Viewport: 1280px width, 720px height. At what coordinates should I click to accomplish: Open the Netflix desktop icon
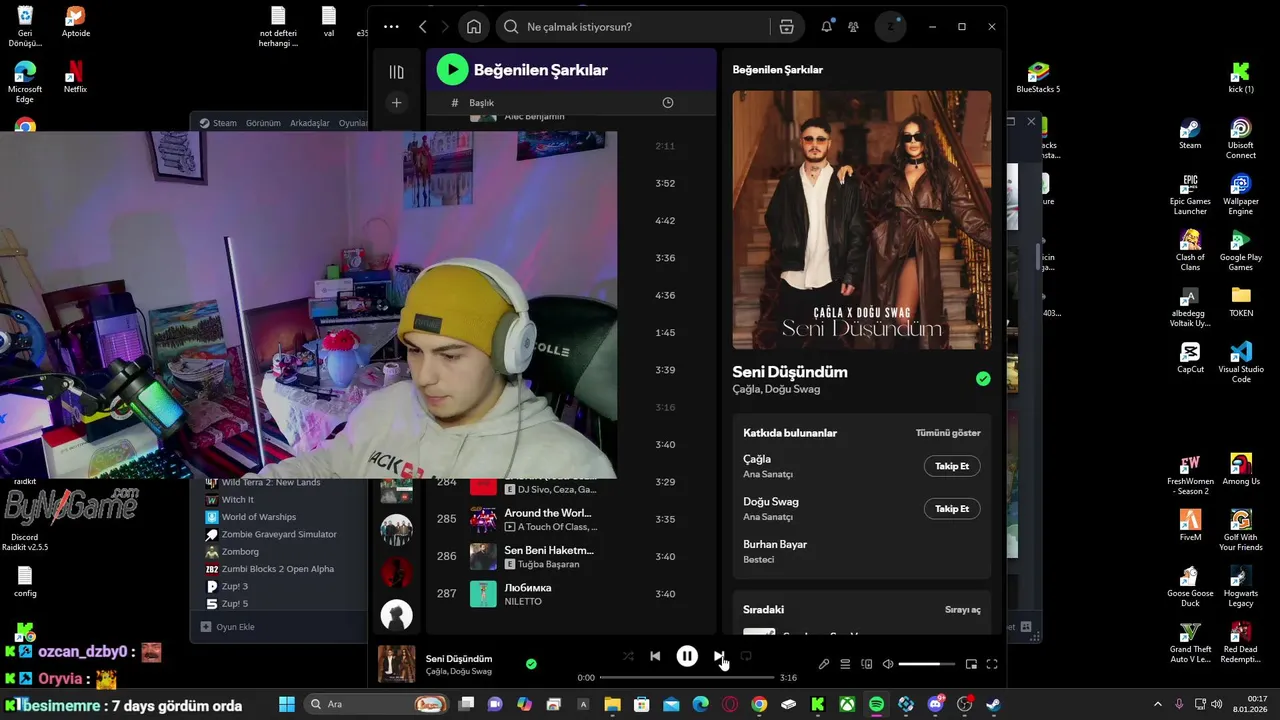click(x=75, y=78)
